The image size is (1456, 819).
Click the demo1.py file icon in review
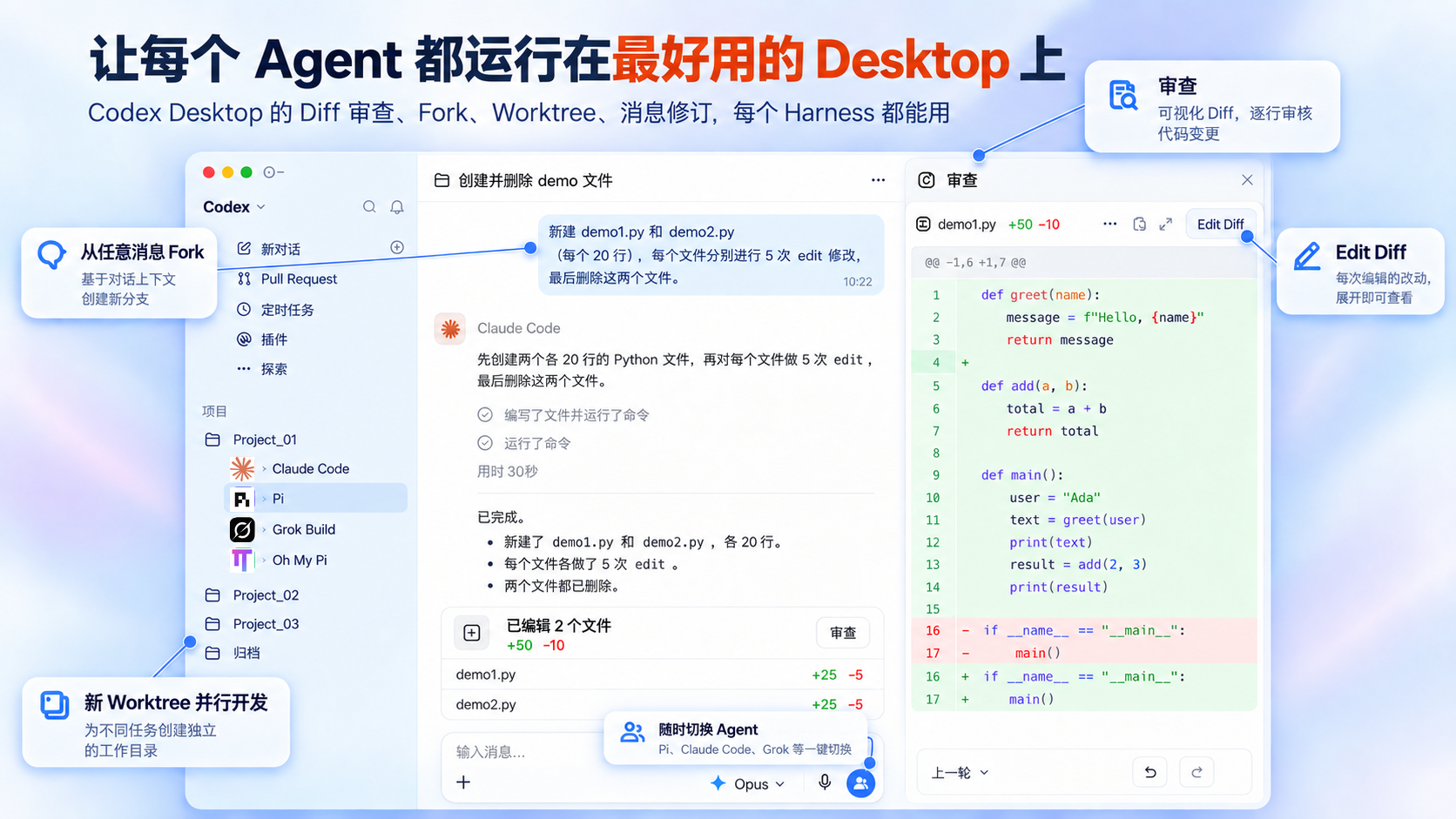(924, 225)
